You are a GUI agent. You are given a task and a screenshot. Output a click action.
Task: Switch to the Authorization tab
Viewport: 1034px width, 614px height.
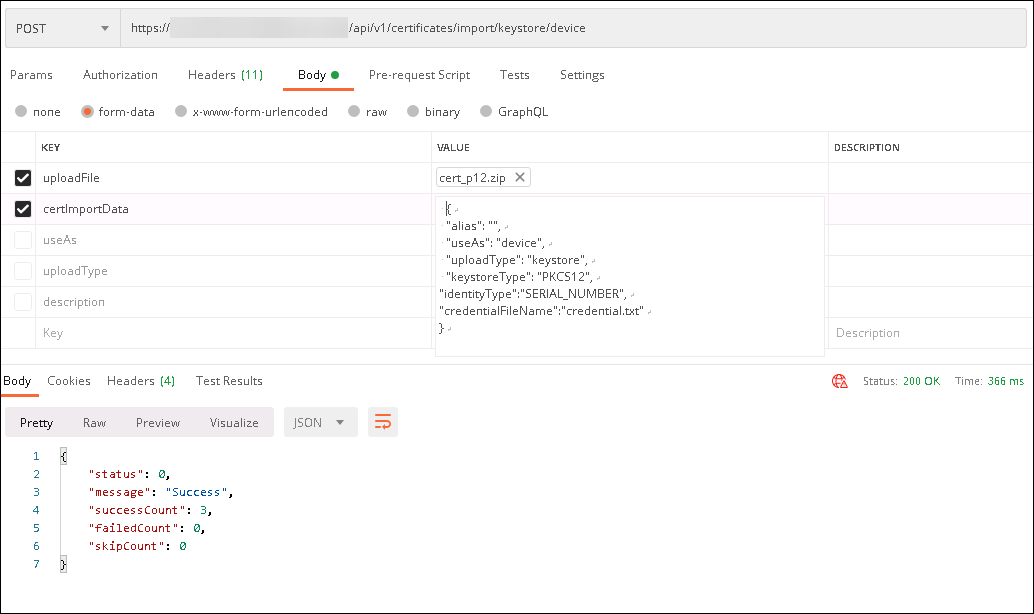point(120,75)
